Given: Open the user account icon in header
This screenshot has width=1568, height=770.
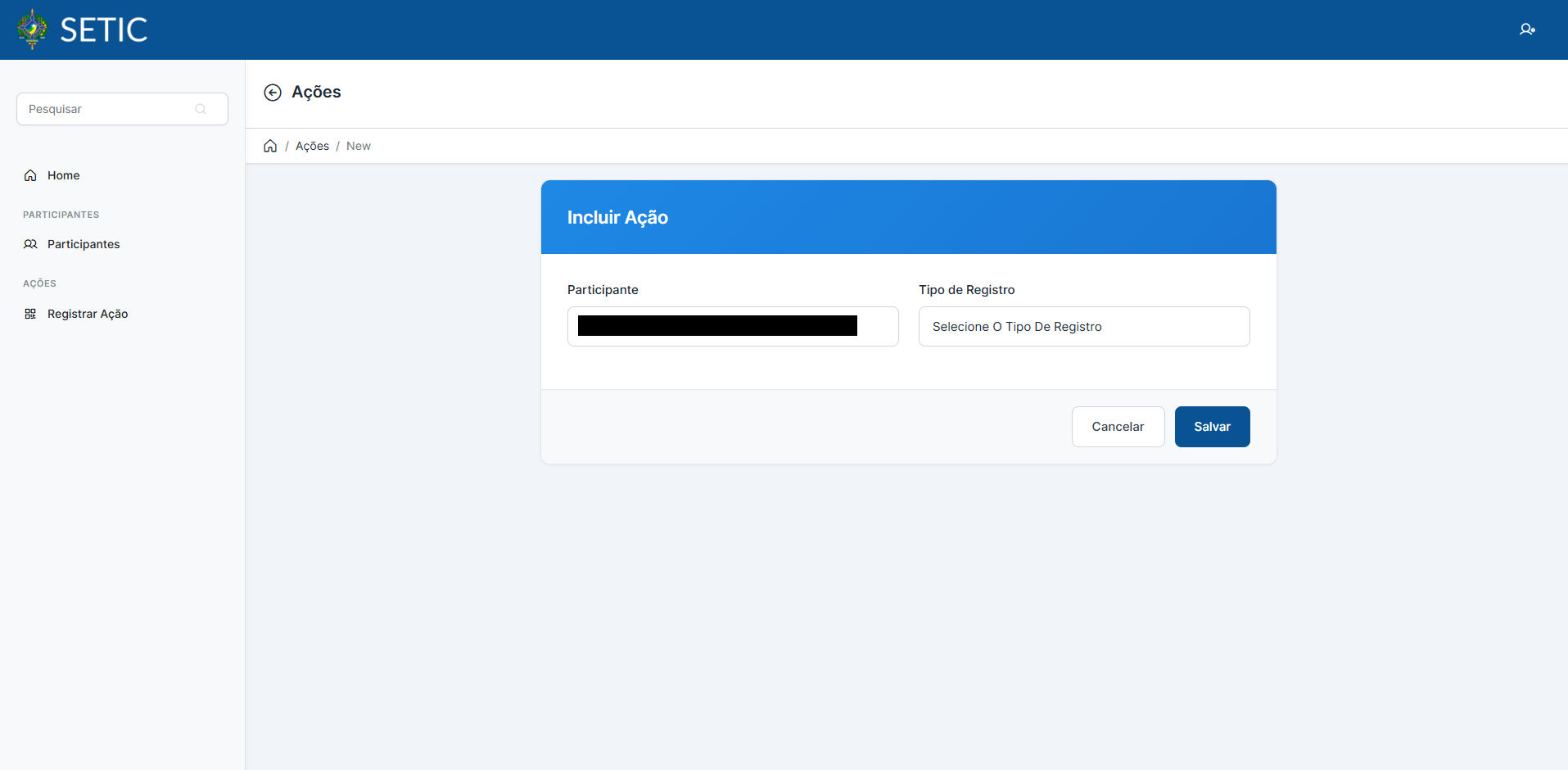Looking at the screenshot, I should (1527, 29).
